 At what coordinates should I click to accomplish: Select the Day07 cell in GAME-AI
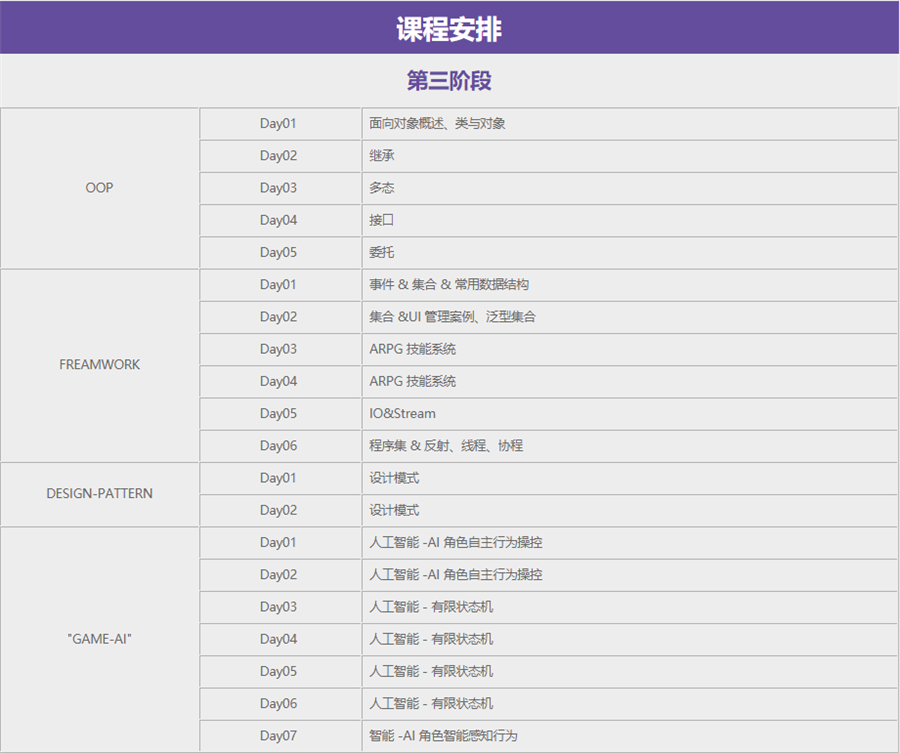coord(279,736)
